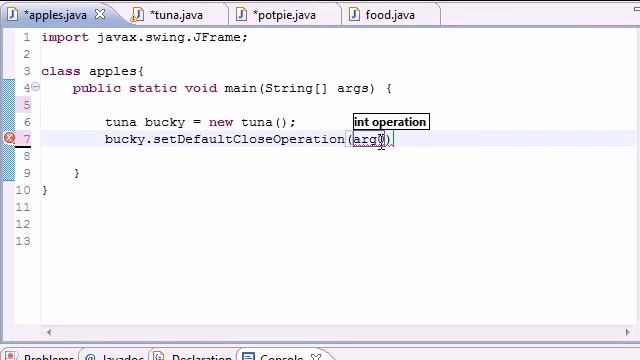Click the Java file icon on apples.java tab

click(13, 15)
